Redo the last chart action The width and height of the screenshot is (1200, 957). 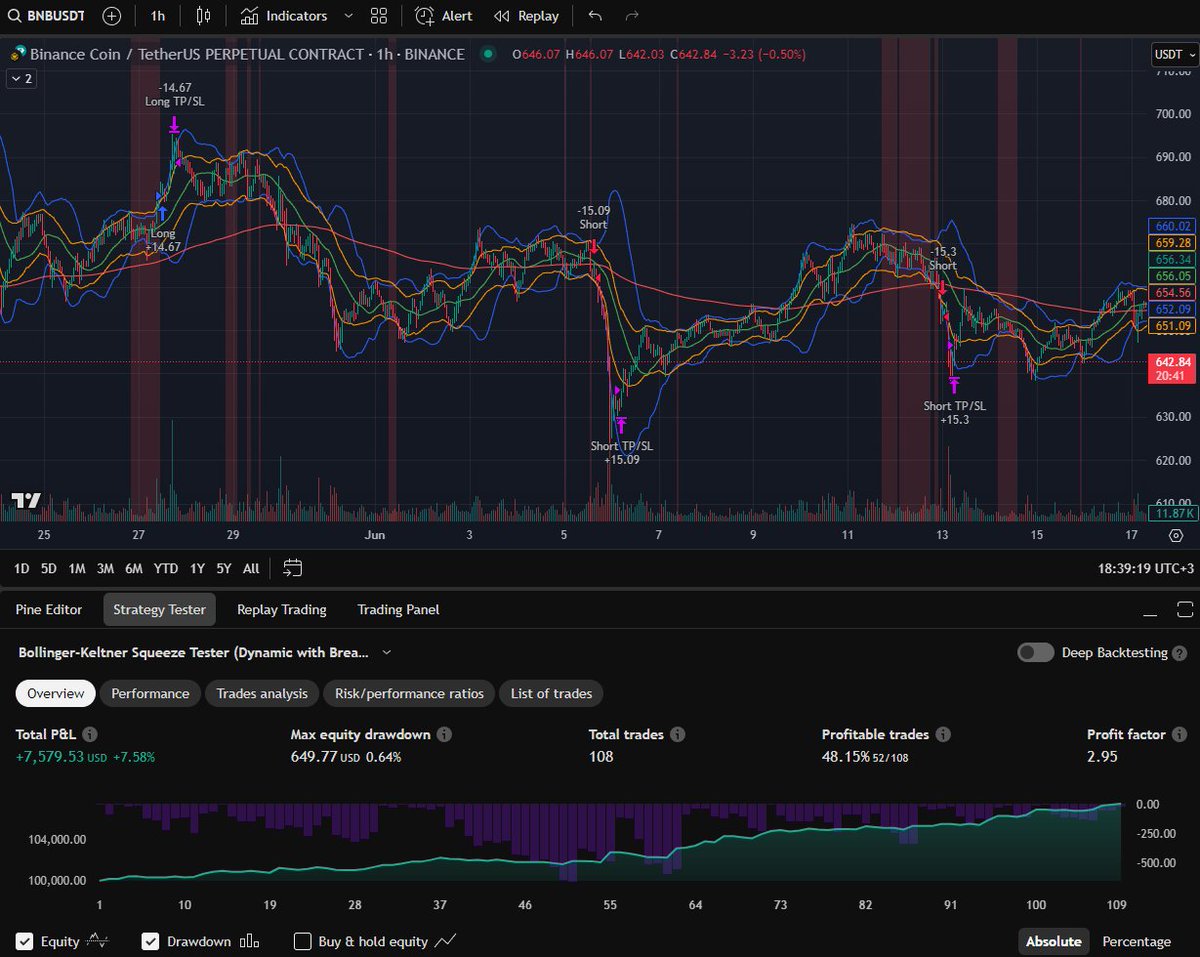[x=632, y=16]
